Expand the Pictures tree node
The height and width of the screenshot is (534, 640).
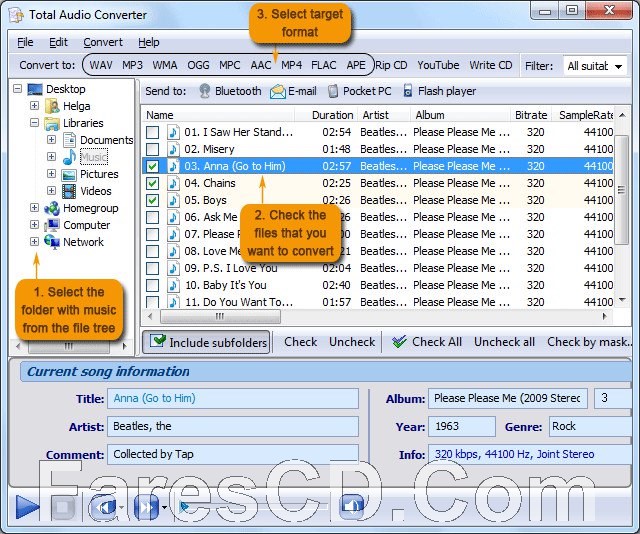pyautogui.click(x=51, y=174)
